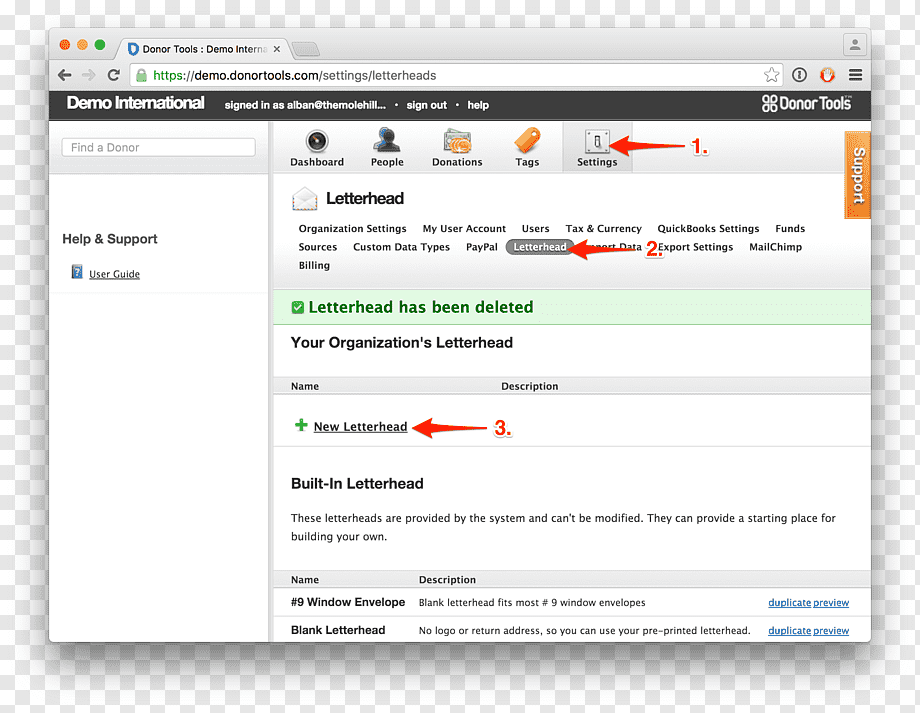Open the Dashboard section icon

click(317, 141)
